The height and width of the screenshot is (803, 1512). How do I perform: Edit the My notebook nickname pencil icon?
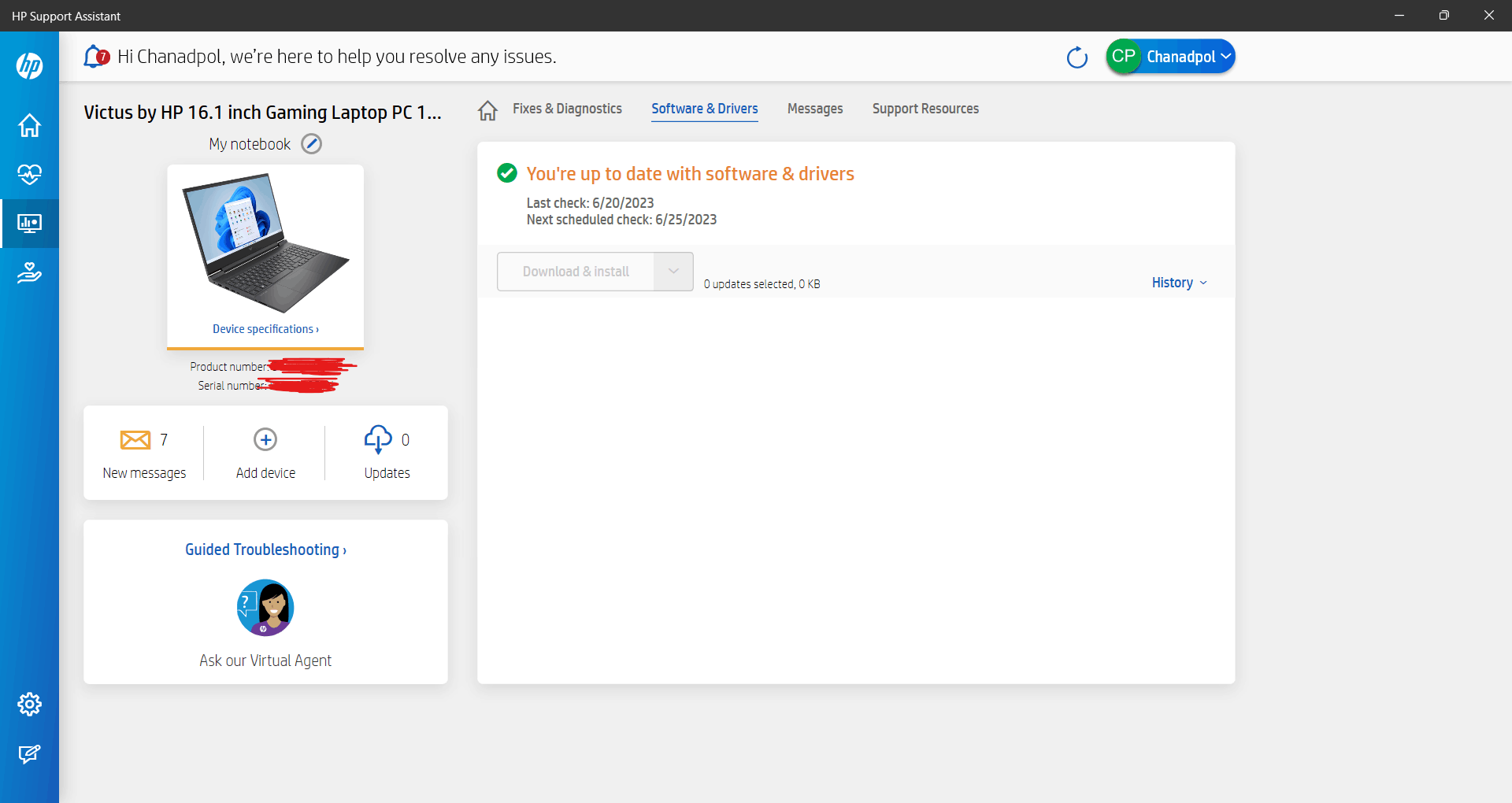tap(312, 144)
